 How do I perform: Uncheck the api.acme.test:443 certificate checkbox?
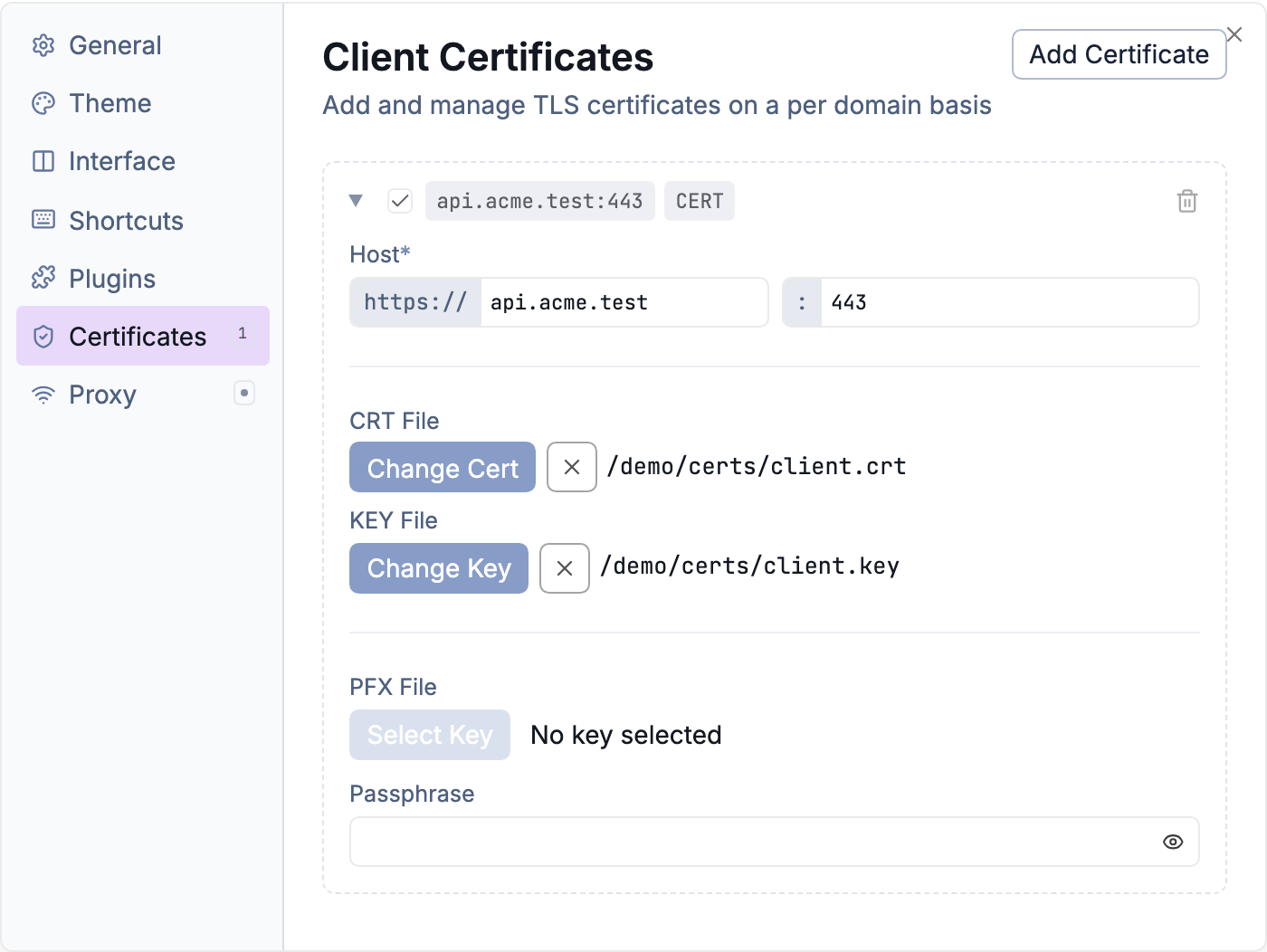tap(400, 201)
